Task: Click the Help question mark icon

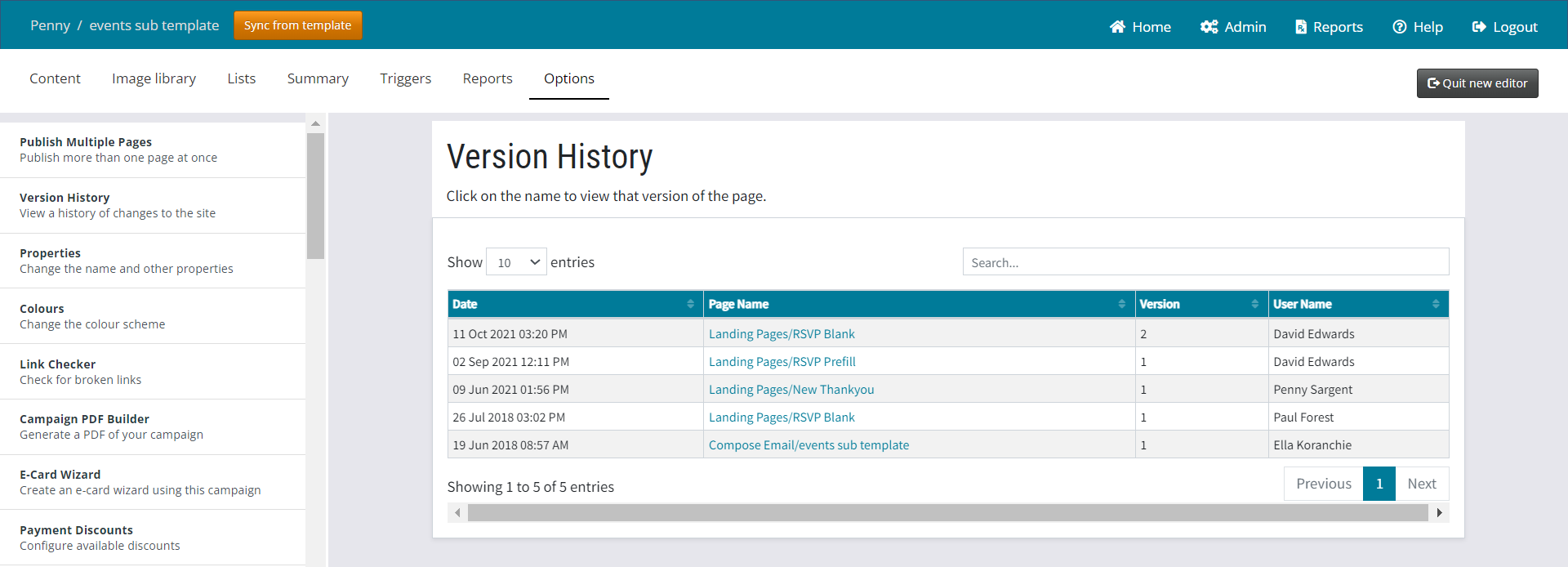Action: tap(1399, 27)
